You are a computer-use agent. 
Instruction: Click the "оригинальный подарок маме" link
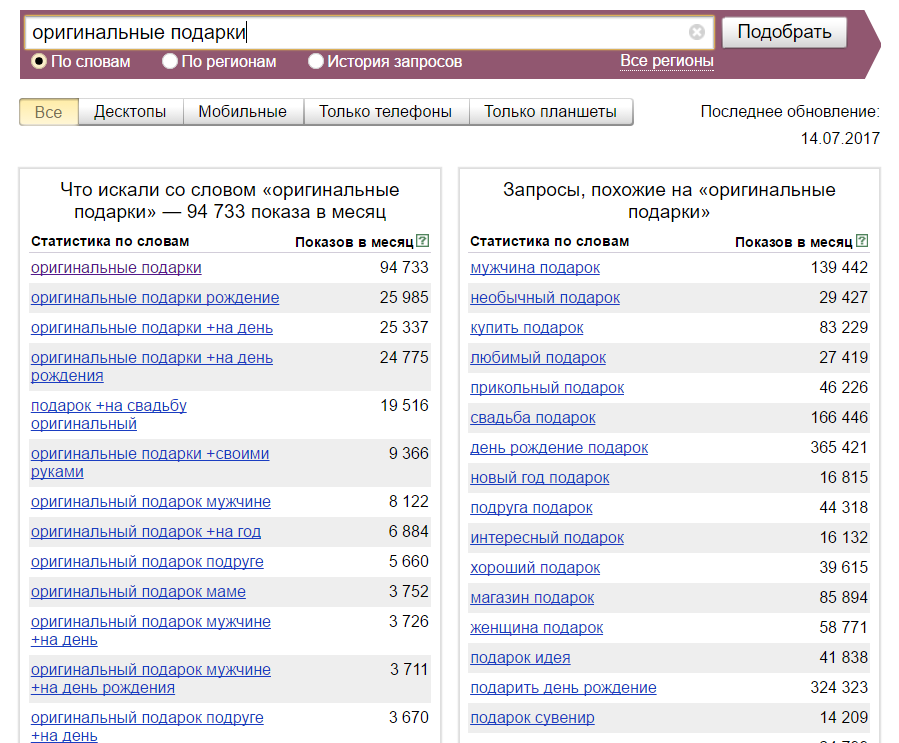point(138,592)
